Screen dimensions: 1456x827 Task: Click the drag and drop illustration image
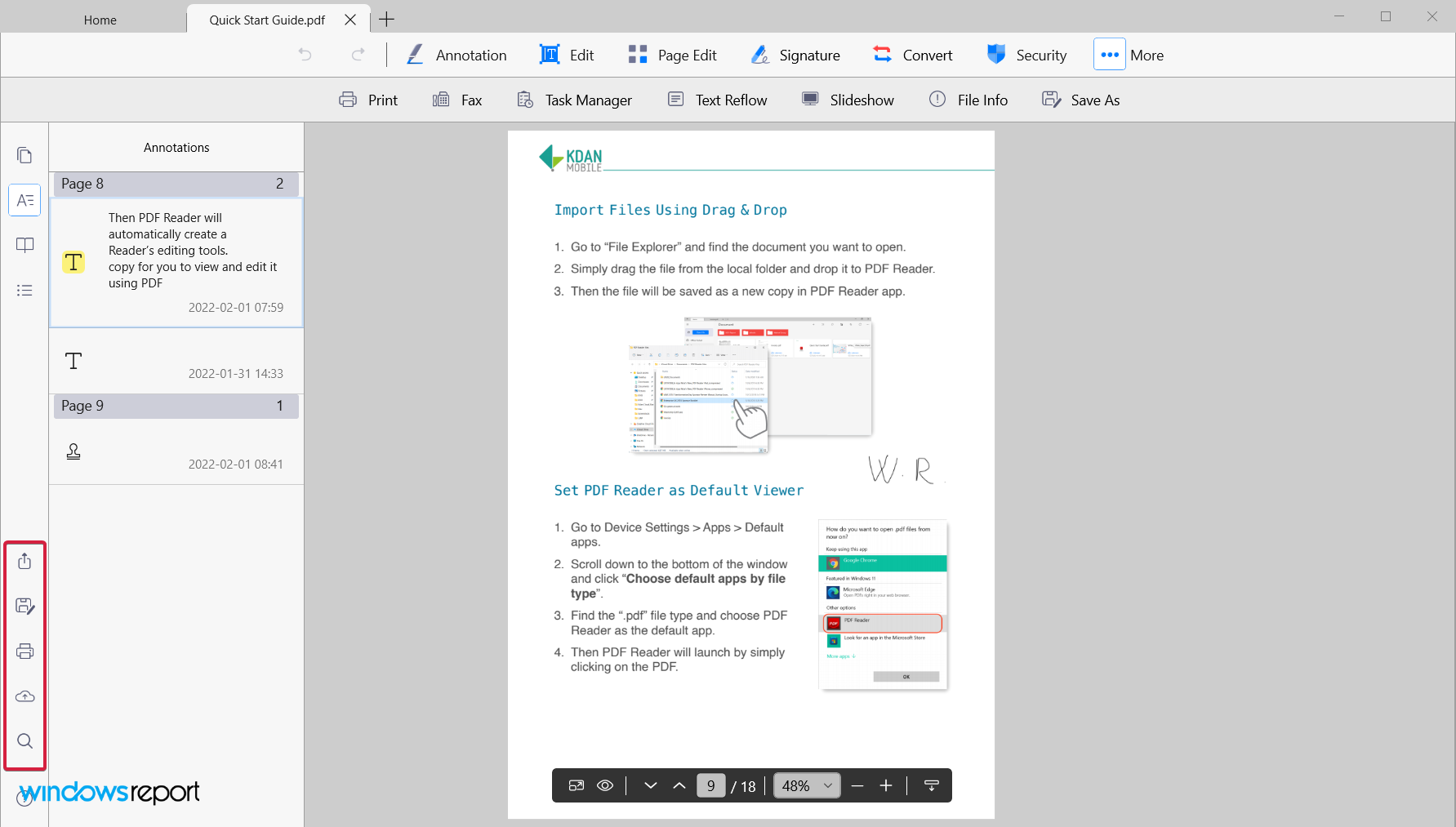[x=750, y=385]
